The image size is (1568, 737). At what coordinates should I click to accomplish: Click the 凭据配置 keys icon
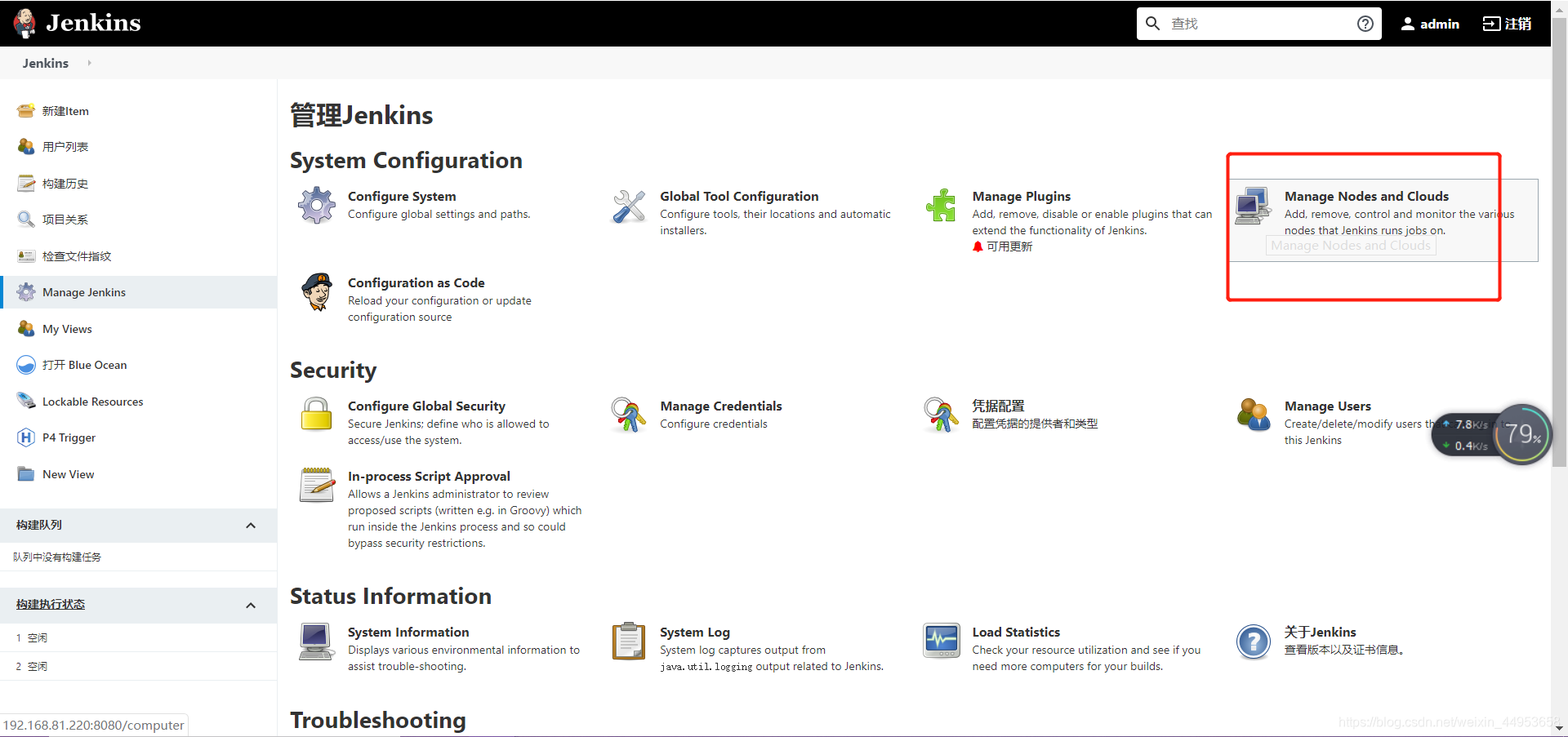coord(942,415)
